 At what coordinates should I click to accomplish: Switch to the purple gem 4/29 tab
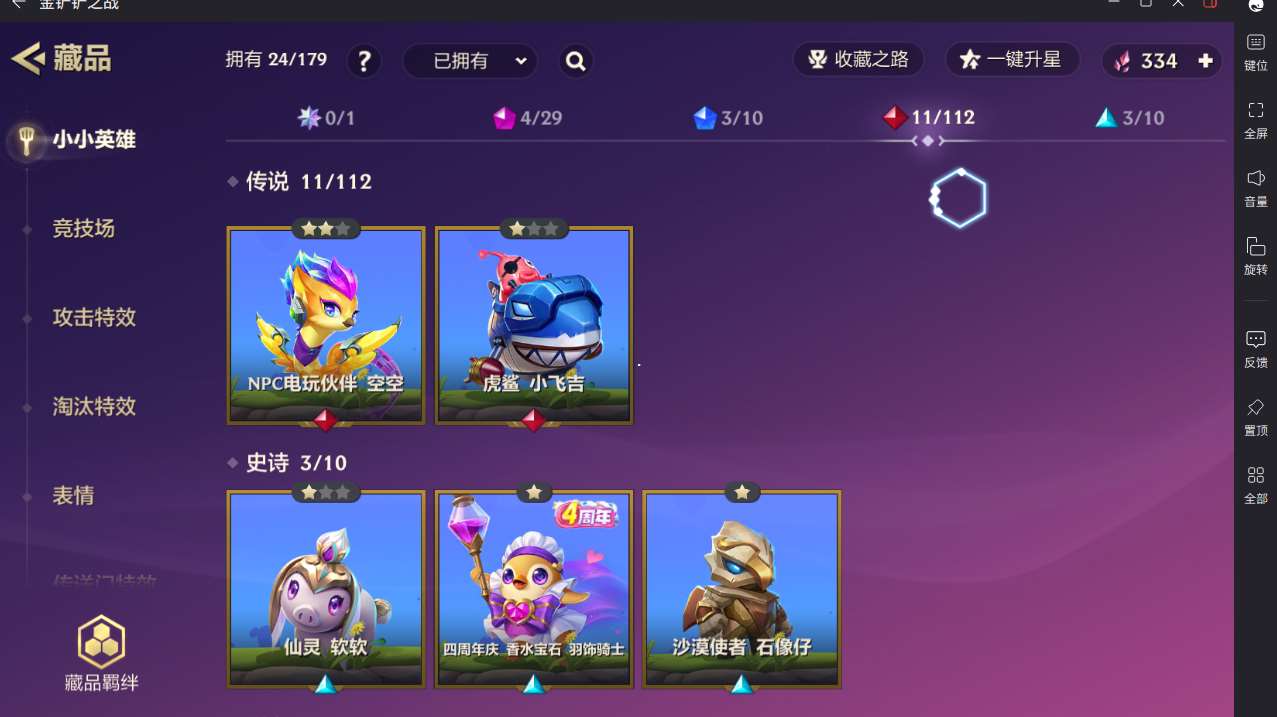[528, 118]
